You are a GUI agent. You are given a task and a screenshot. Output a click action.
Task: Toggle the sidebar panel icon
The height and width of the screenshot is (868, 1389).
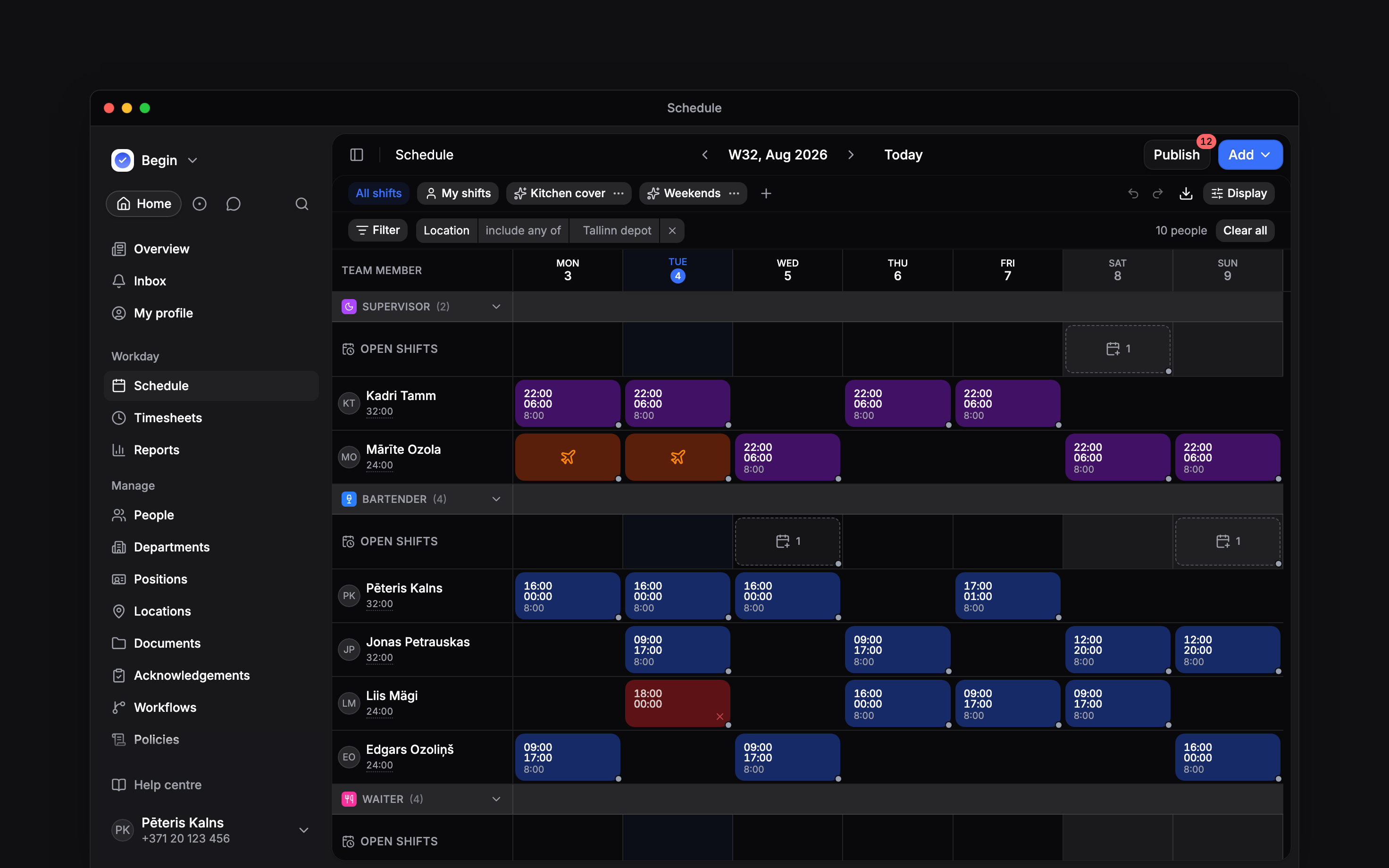(x=356, y=155)
